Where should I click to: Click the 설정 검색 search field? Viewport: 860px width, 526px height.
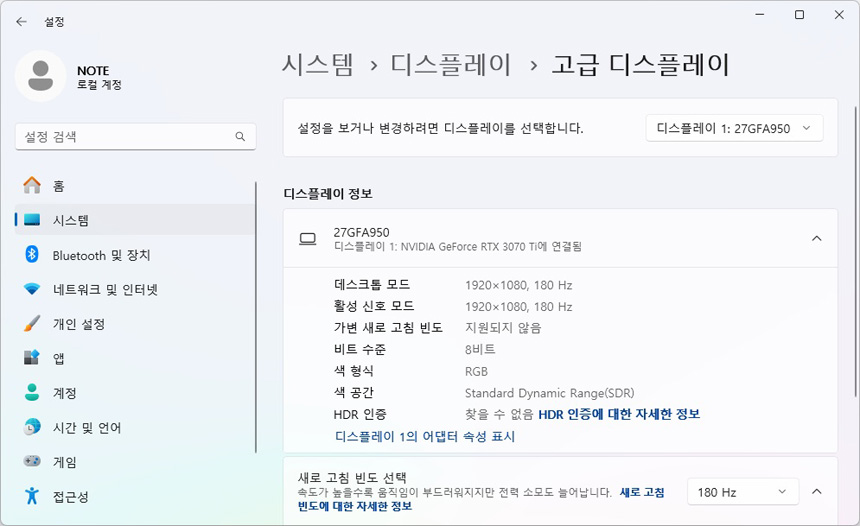[125, 137]
